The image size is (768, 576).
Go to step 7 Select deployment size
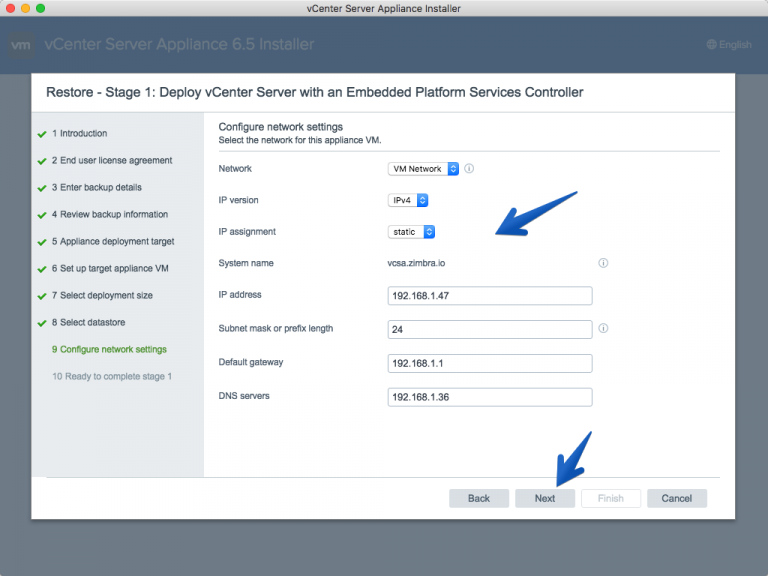click(102, 295)
